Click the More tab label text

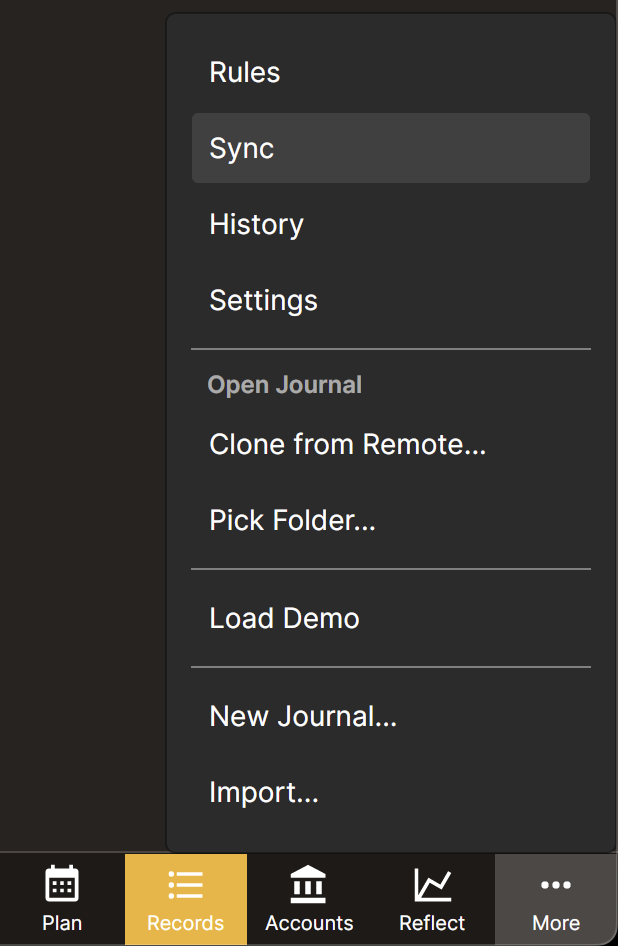pos(556,923)
